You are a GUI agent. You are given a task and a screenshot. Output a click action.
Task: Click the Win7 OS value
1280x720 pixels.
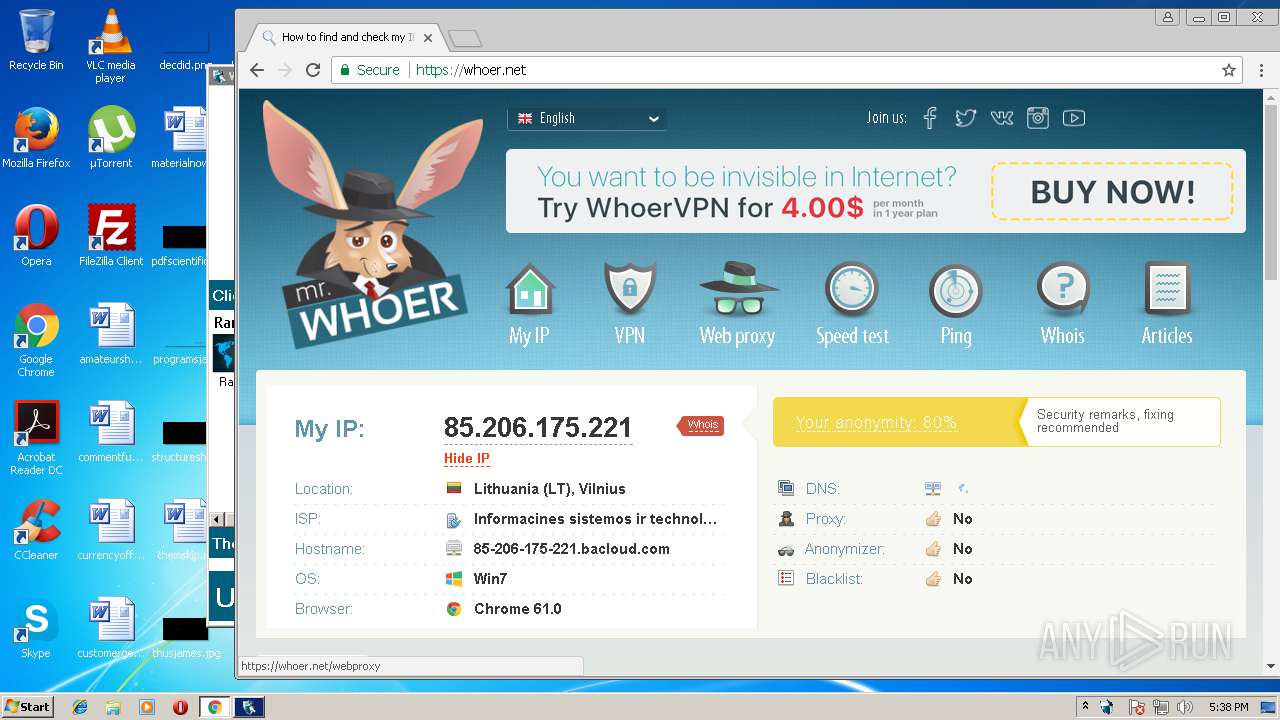490,579
